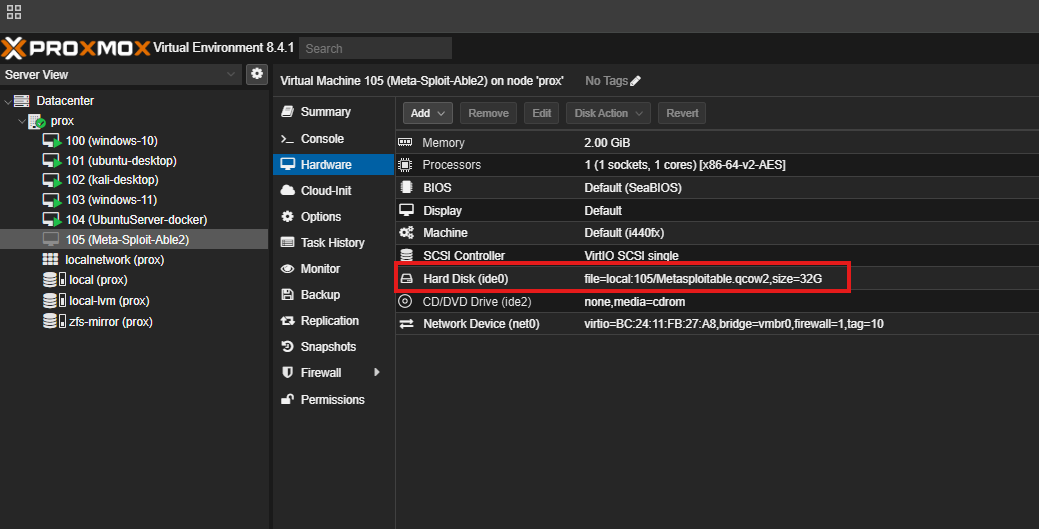Image resolution: width=1039 pixels, height=529 pixels.
Task: Click the Revert button
Action: point(682,113)
